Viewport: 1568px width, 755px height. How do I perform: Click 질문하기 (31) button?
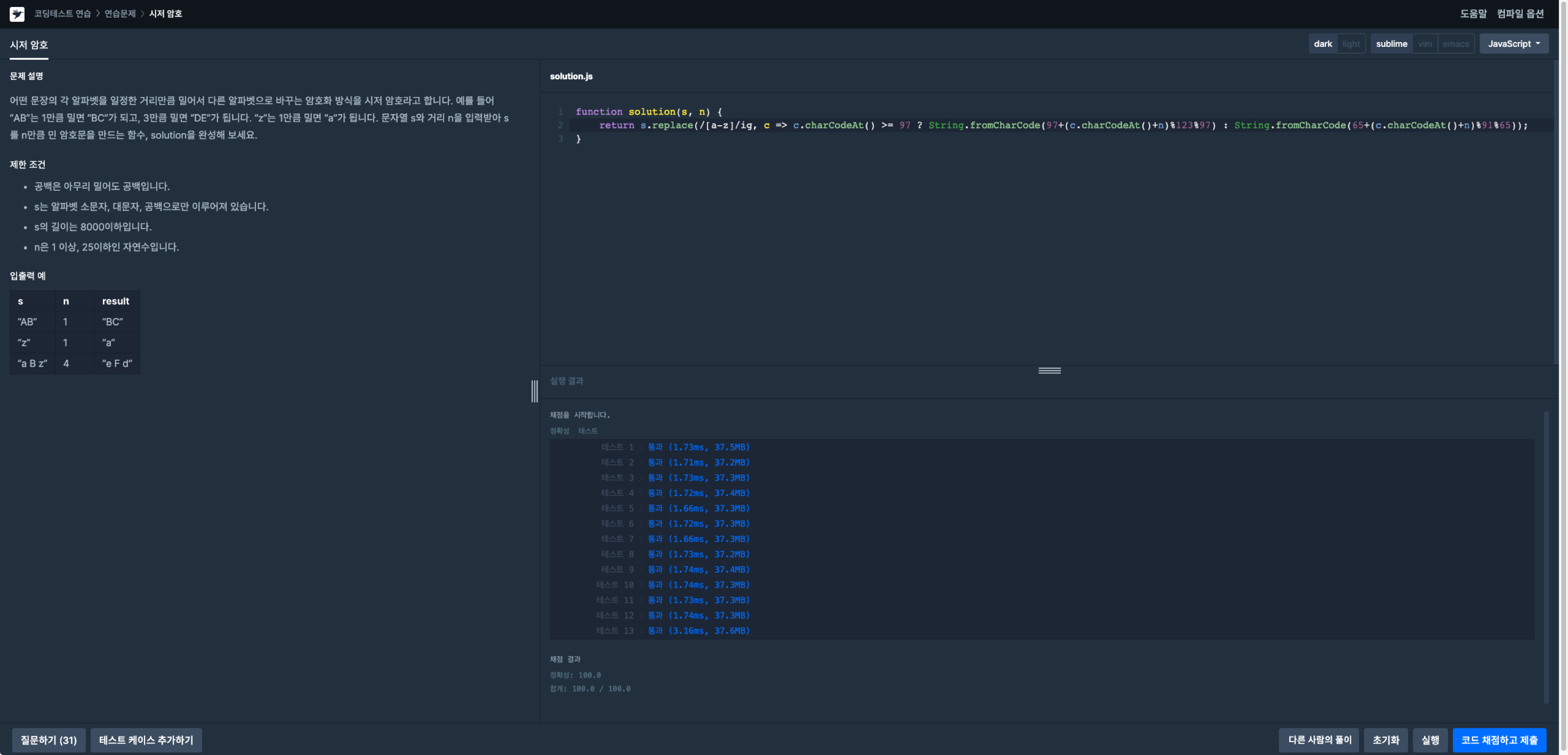tap(49, 740)
